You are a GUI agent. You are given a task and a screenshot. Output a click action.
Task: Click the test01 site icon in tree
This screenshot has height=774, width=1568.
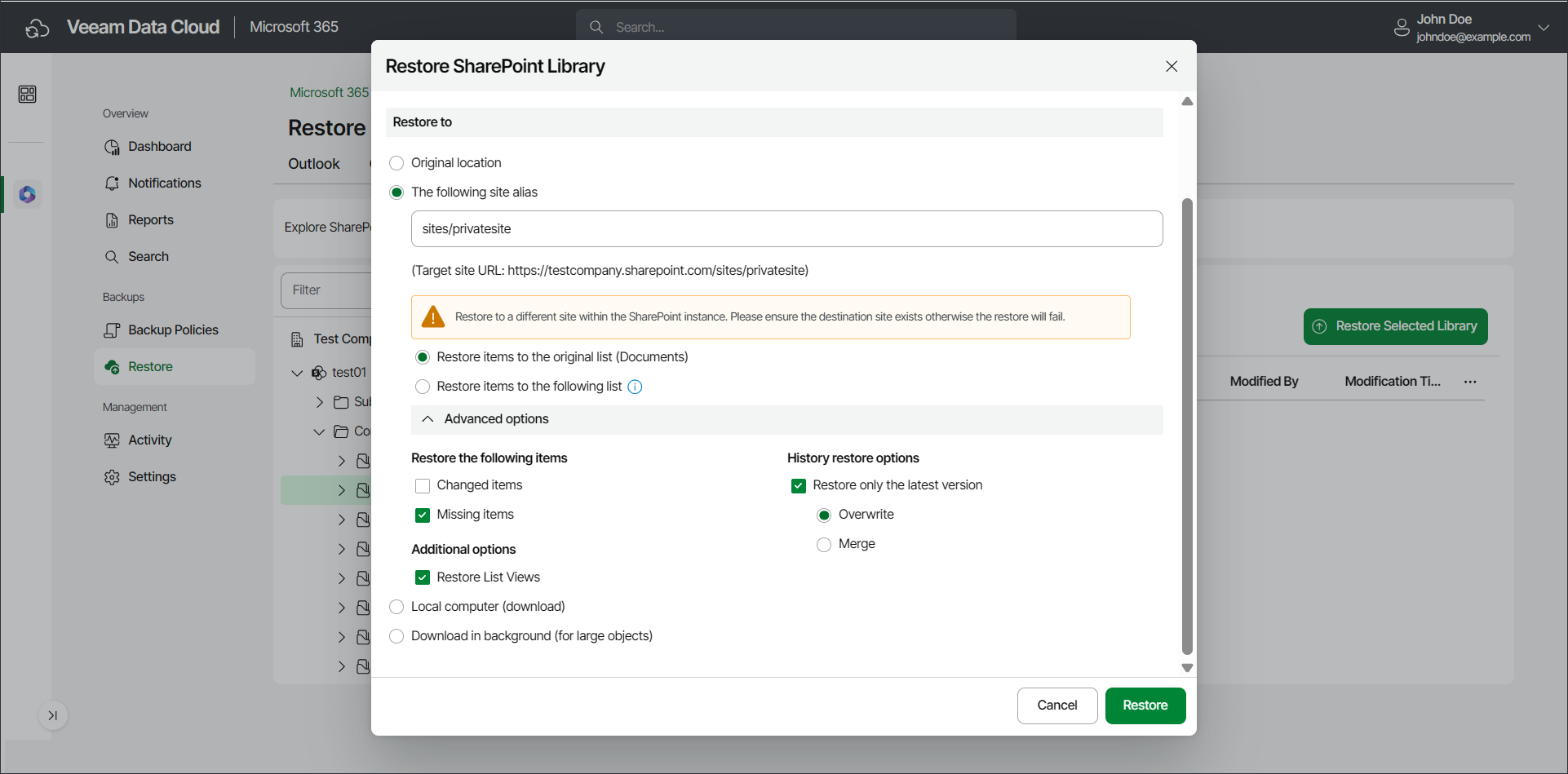319,373
